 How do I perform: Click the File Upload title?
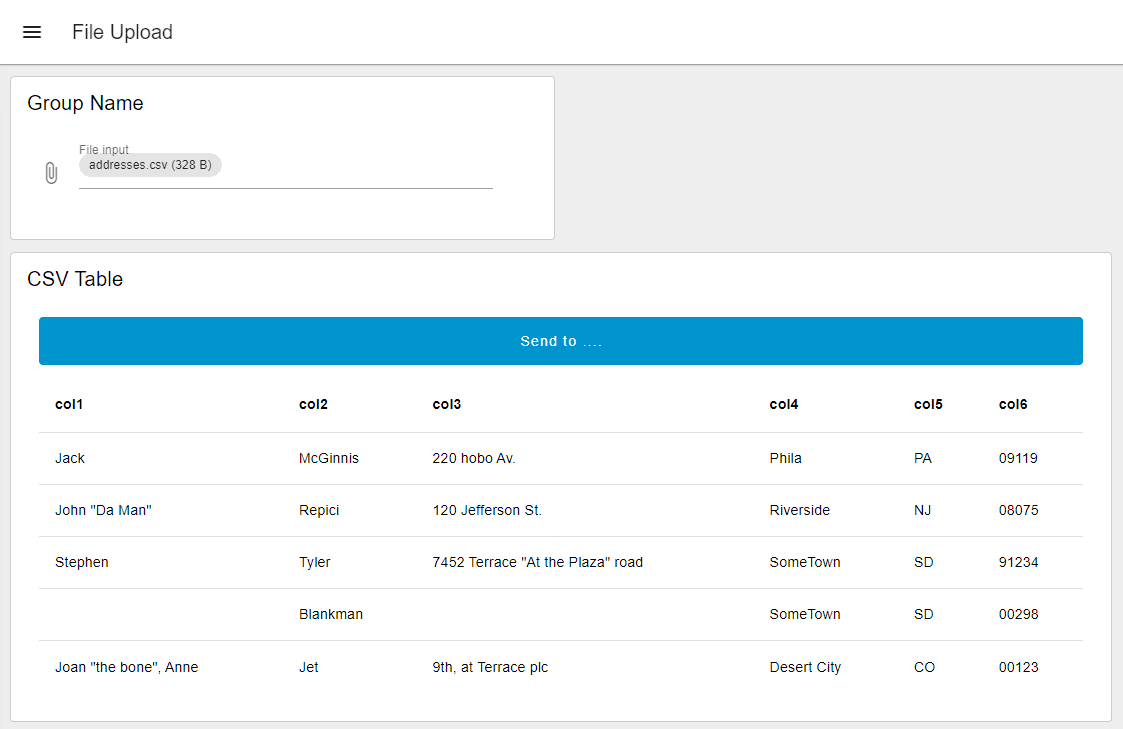pos(121,31)
